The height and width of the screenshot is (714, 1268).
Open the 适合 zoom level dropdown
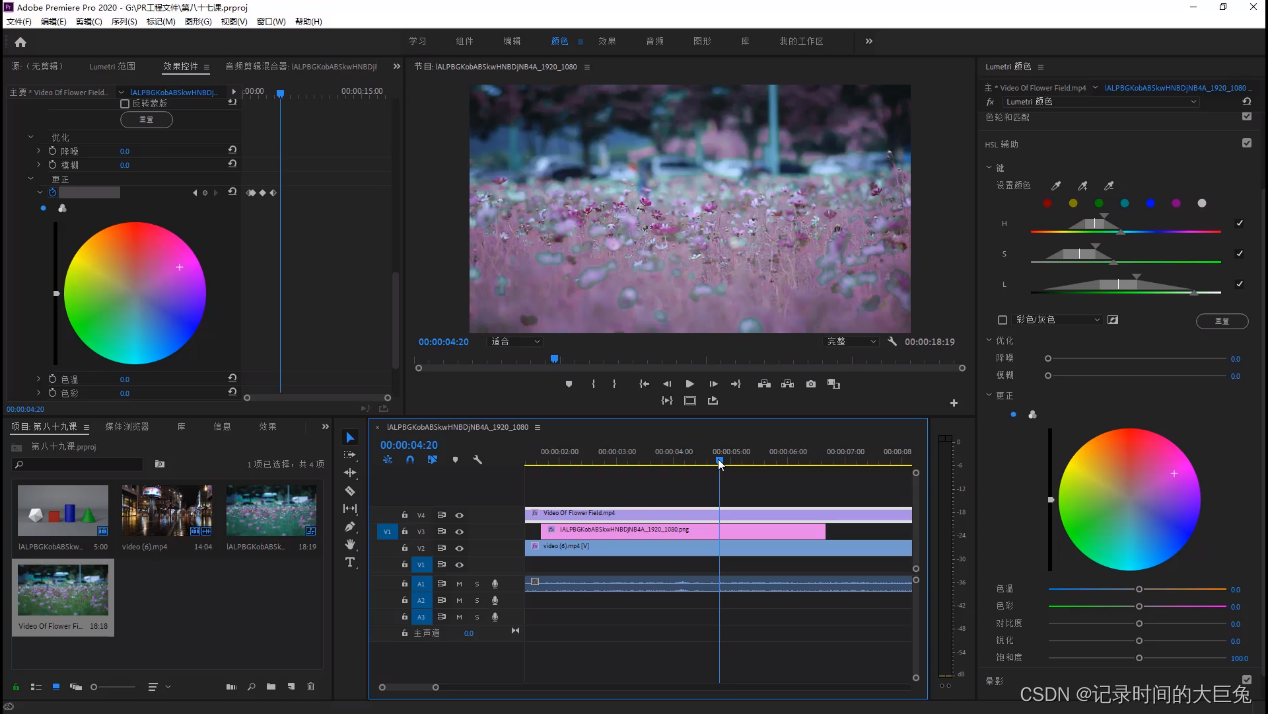tap(515, 342)
